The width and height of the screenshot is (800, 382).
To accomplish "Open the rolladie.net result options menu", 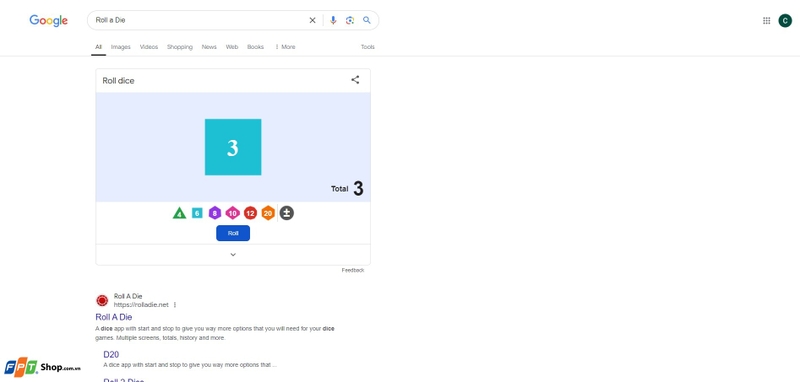I will tap(174, 305).
